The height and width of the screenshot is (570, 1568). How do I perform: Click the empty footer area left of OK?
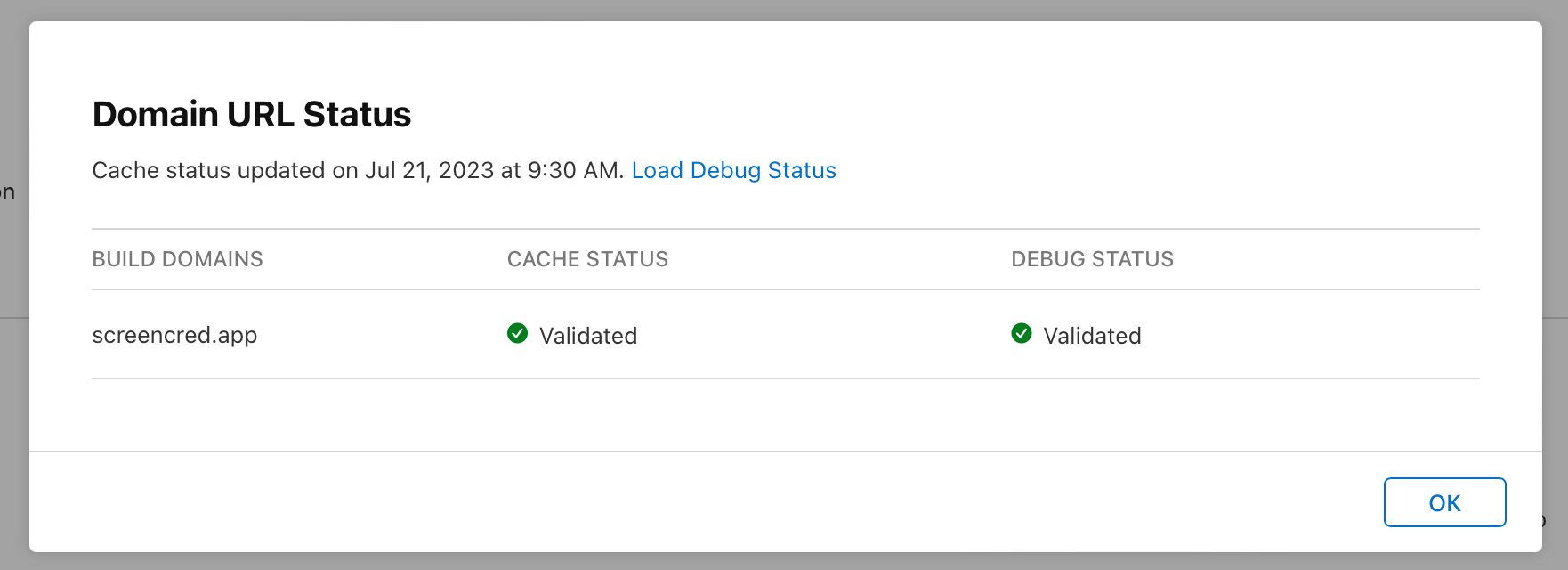pos(703,502)
